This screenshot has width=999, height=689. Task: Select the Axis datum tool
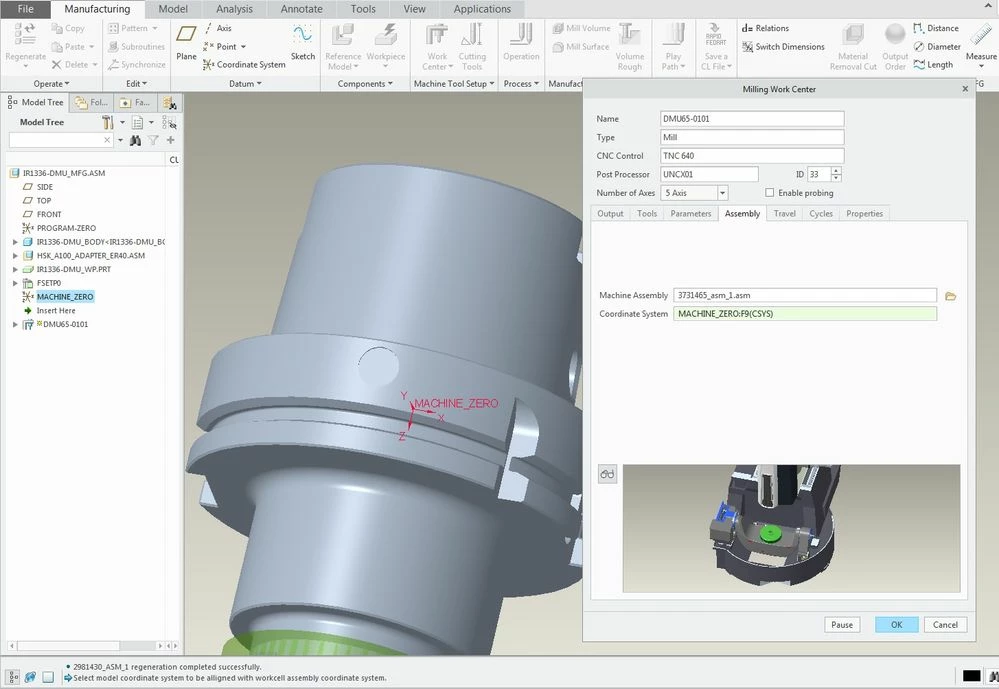(217, 28)
